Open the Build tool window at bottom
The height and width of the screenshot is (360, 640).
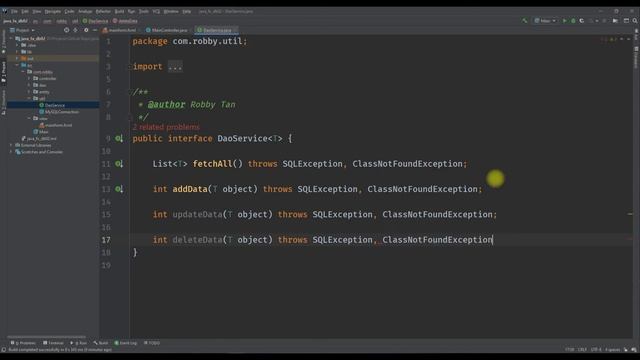coord(101,343)
